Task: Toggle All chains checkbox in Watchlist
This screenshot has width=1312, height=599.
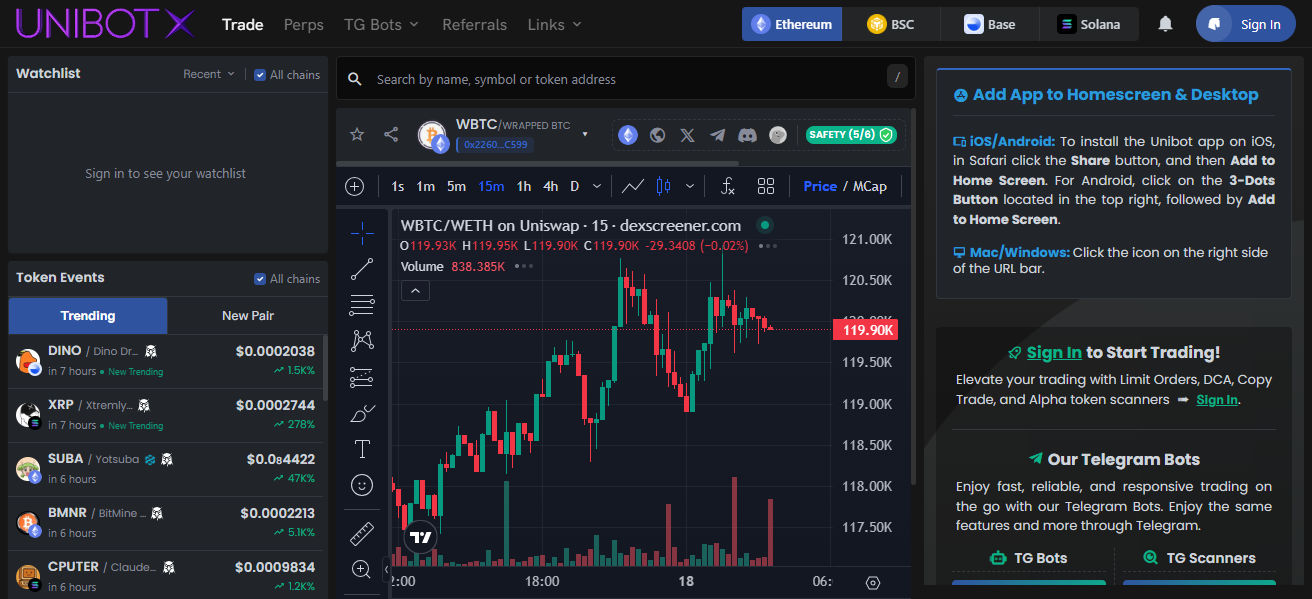Action: tap(260, 74)
